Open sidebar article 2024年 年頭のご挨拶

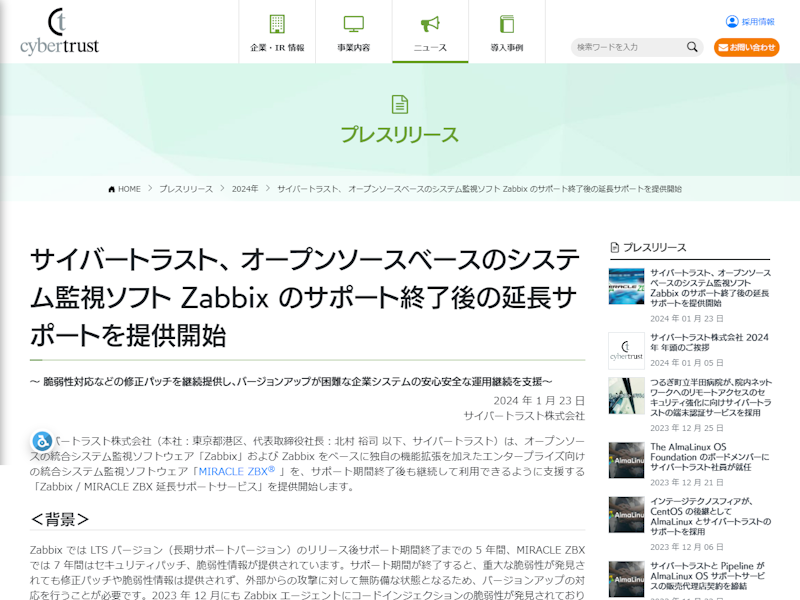[x=709, y=342]
